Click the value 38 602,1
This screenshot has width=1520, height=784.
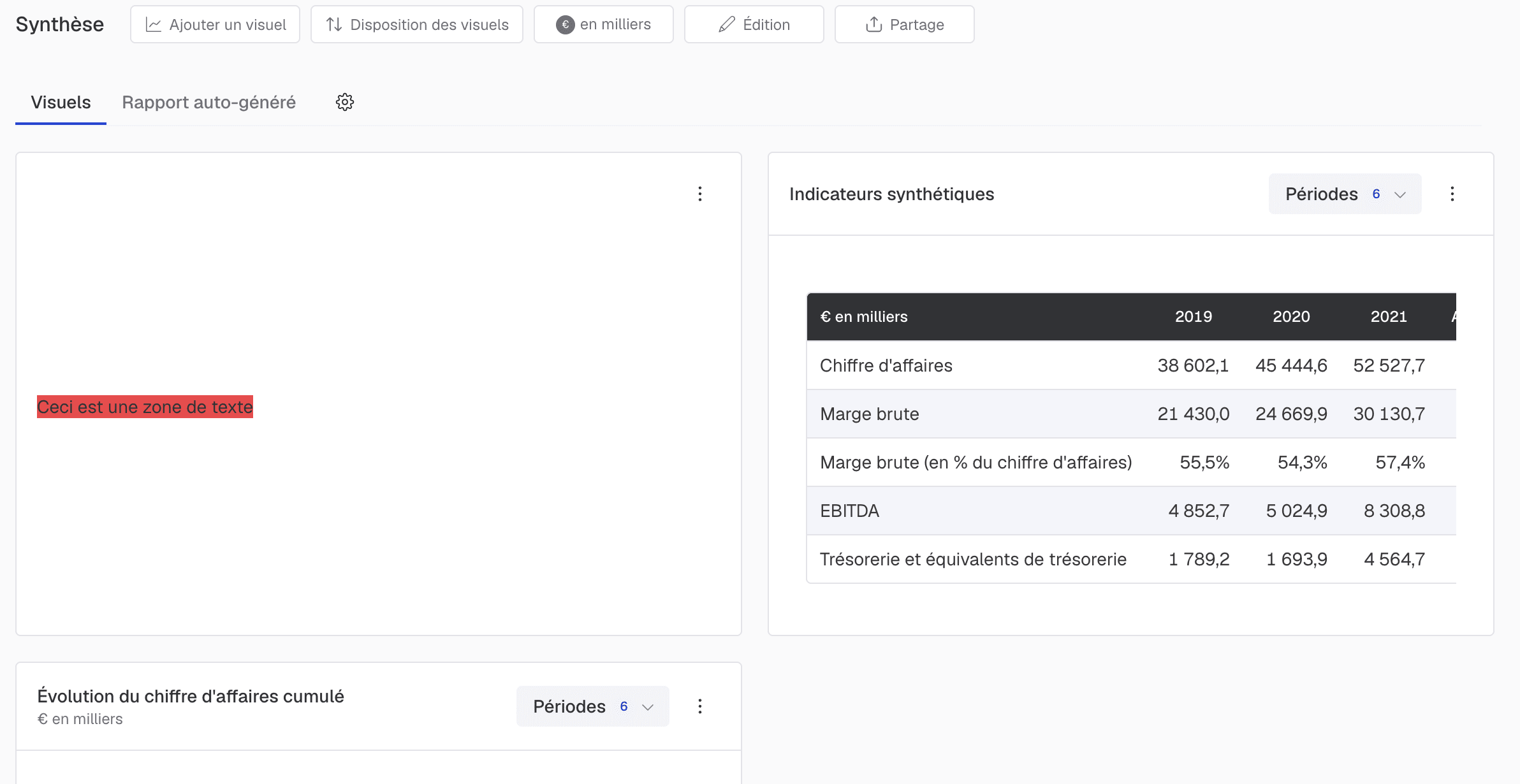[1193, 365]
